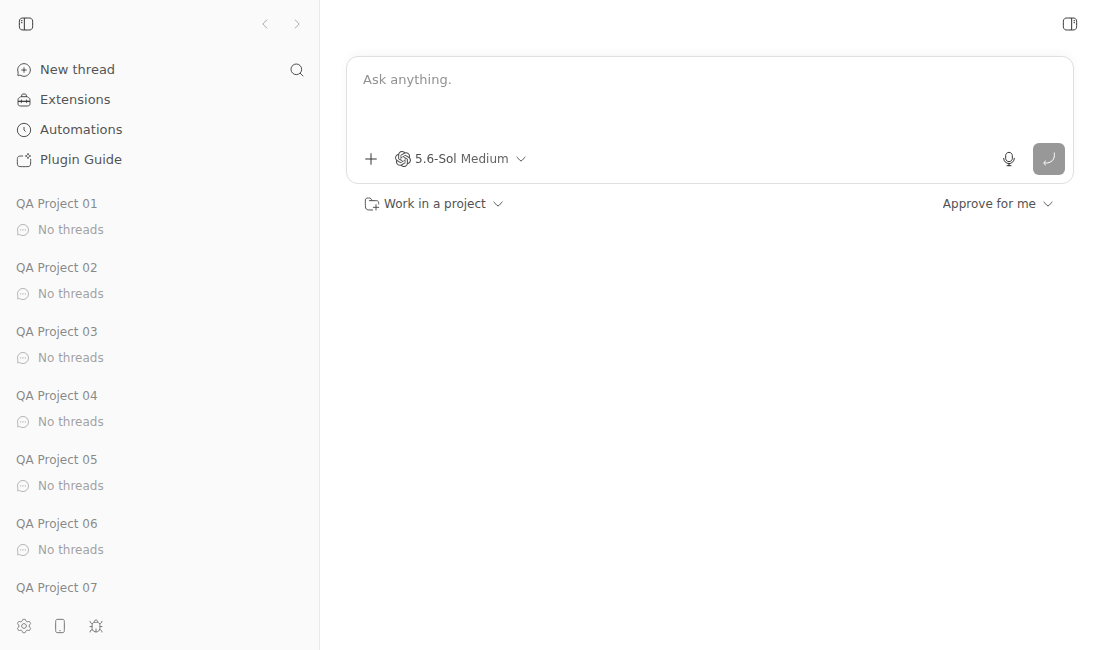Click No threads under QA Project 03
Screen dimensions: 1100x650
tap(60, 358)
